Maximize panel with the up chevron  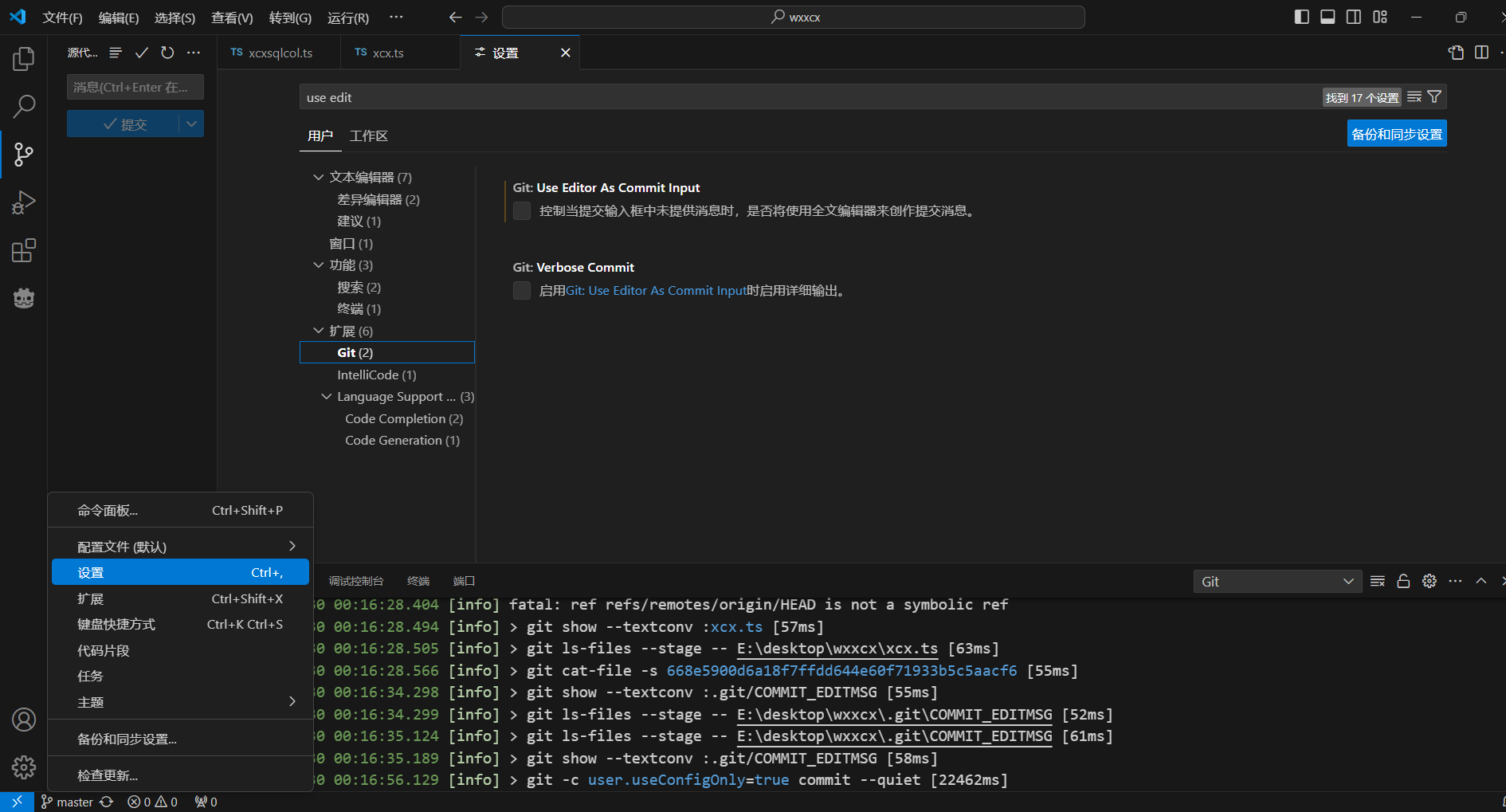[1481, 581]
